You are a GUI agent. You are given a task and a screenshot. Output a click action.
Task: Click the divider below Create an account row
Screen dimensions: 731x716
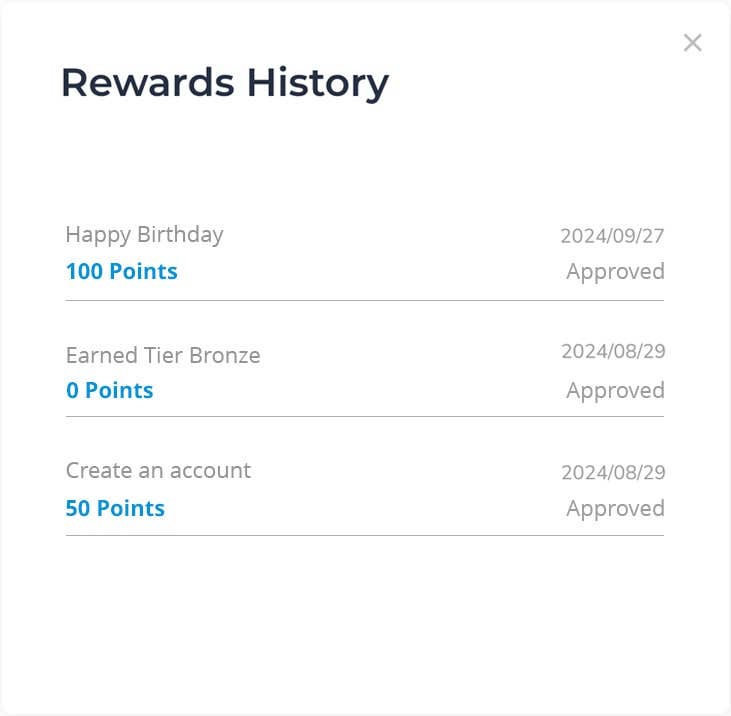coord(365,536)
